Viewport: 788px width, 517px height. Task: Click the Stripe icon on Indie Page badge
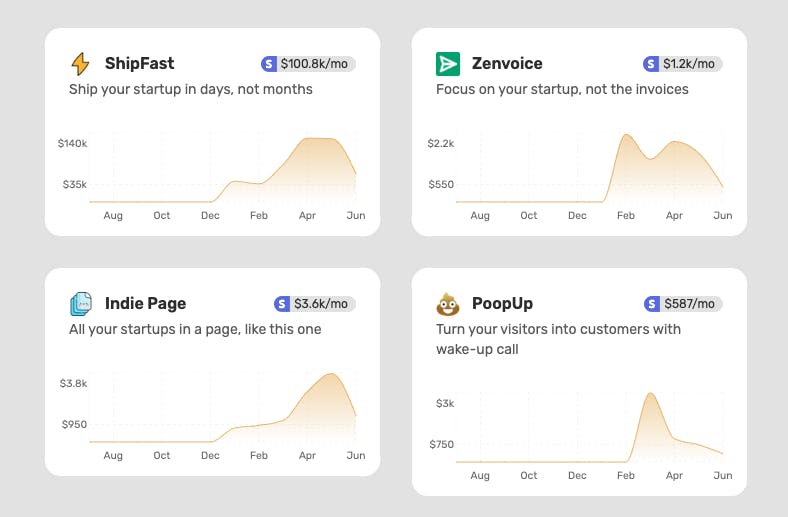click(x=282, y=304)
